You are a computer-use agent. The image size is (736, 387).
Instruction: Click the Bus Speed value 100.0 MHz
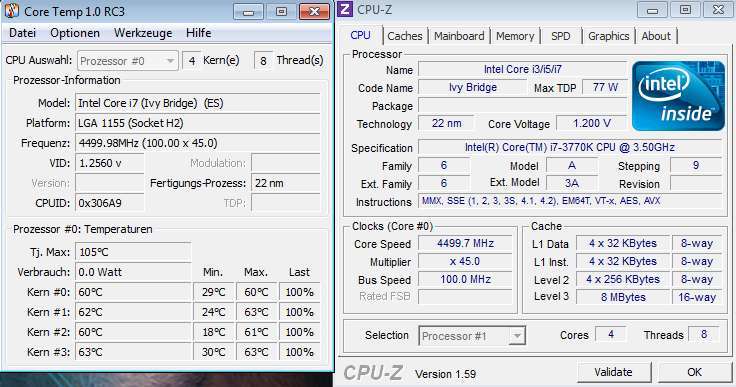465,279
